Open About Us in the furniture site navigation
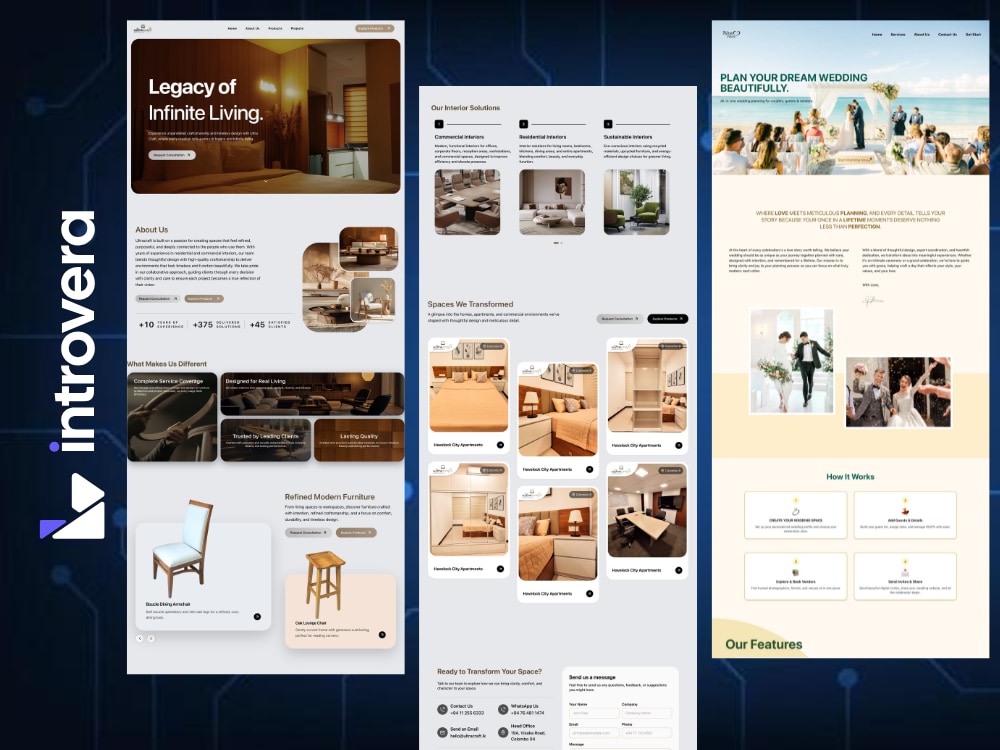 [253, 29]
